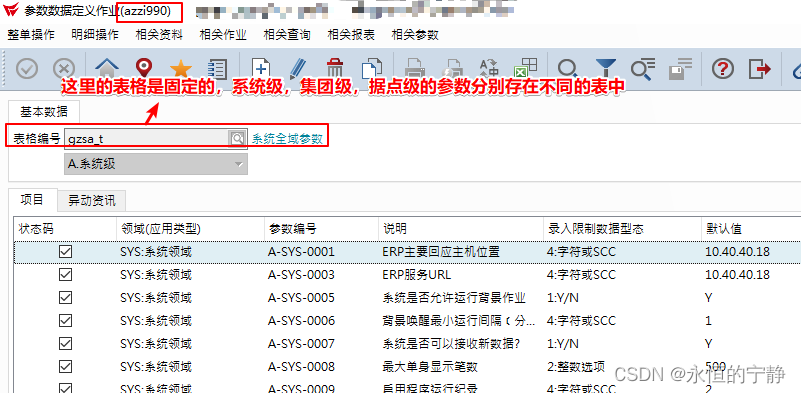The width and height of the screenshot is (801, 393).
Task: Start query with magnifier icon
Action: (x=568, y=68)
